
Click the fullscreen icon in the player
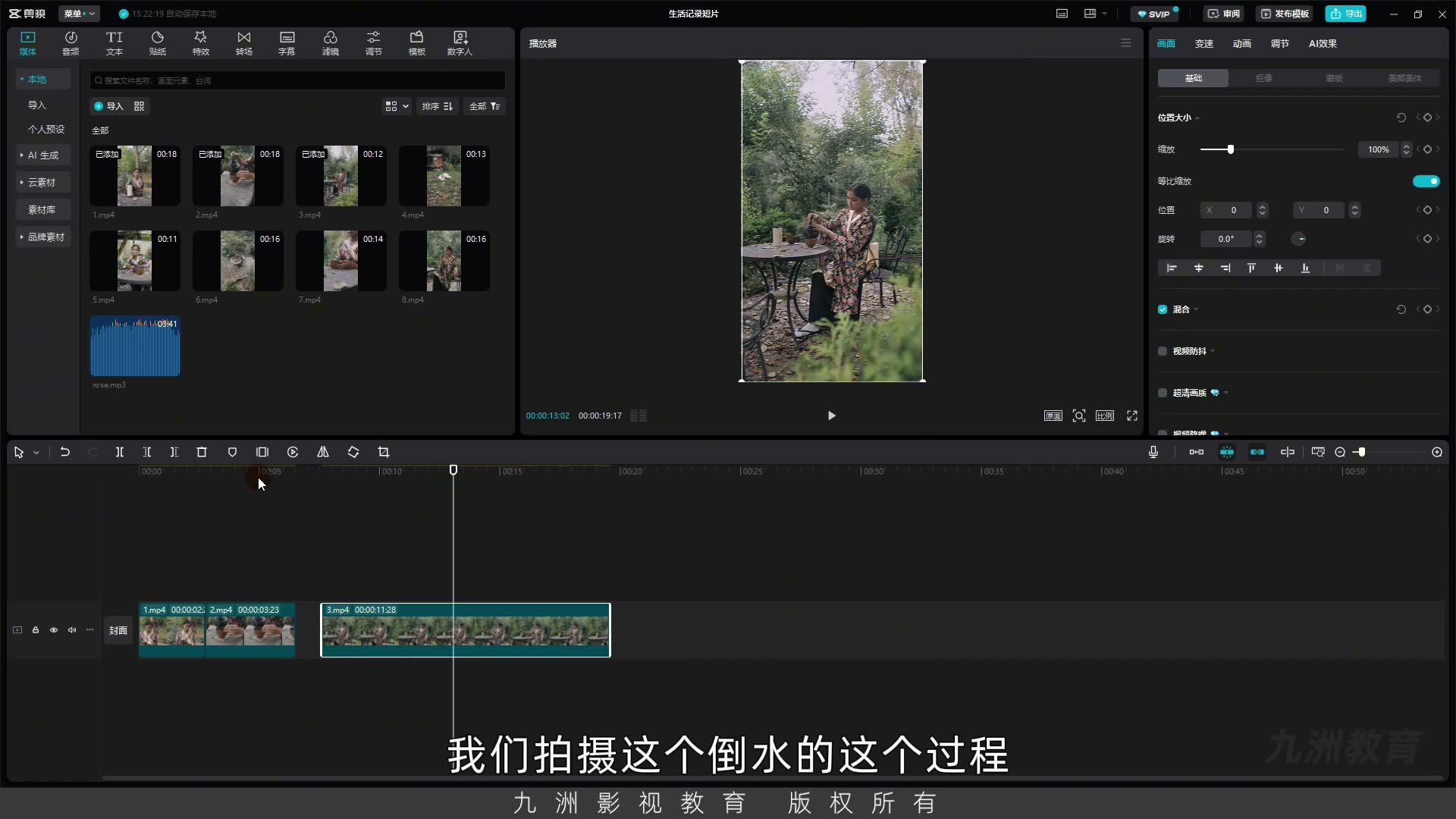click(1132, 416)
